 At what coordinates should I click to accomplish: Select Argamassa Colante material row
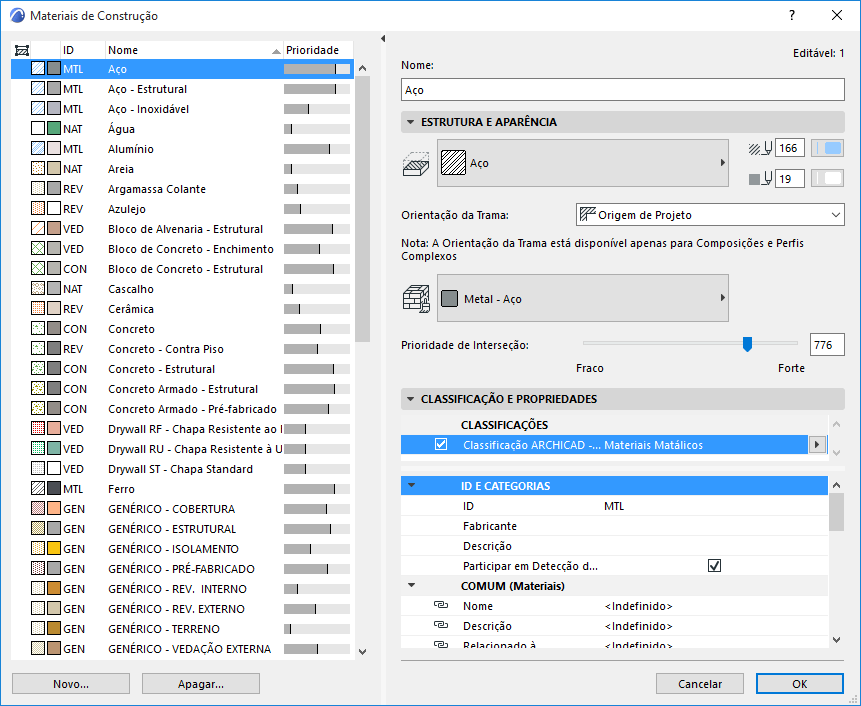tap(182, 189)
